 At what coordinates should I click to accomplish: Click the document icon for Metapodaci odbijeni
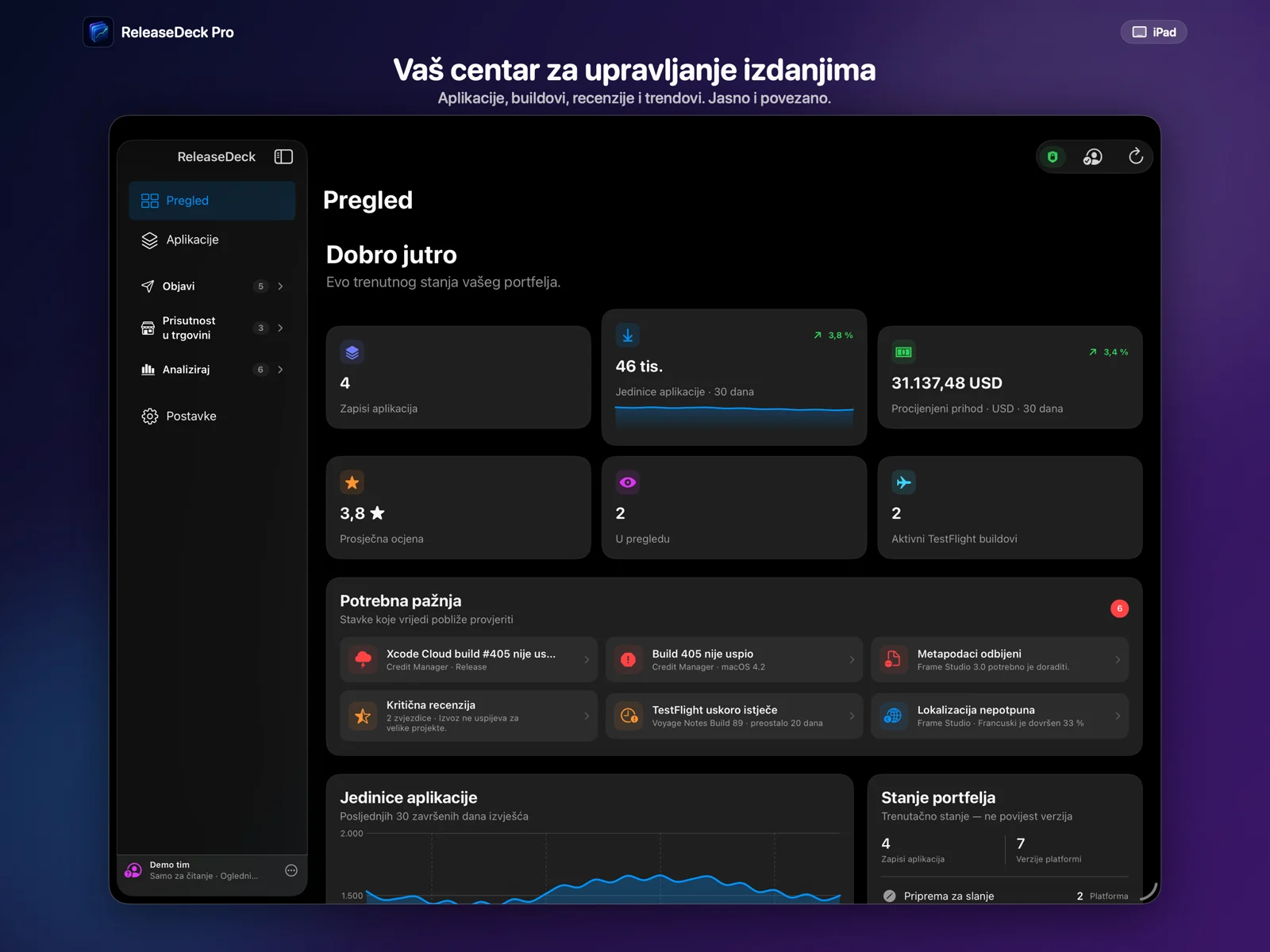click(x=893, y=659)
